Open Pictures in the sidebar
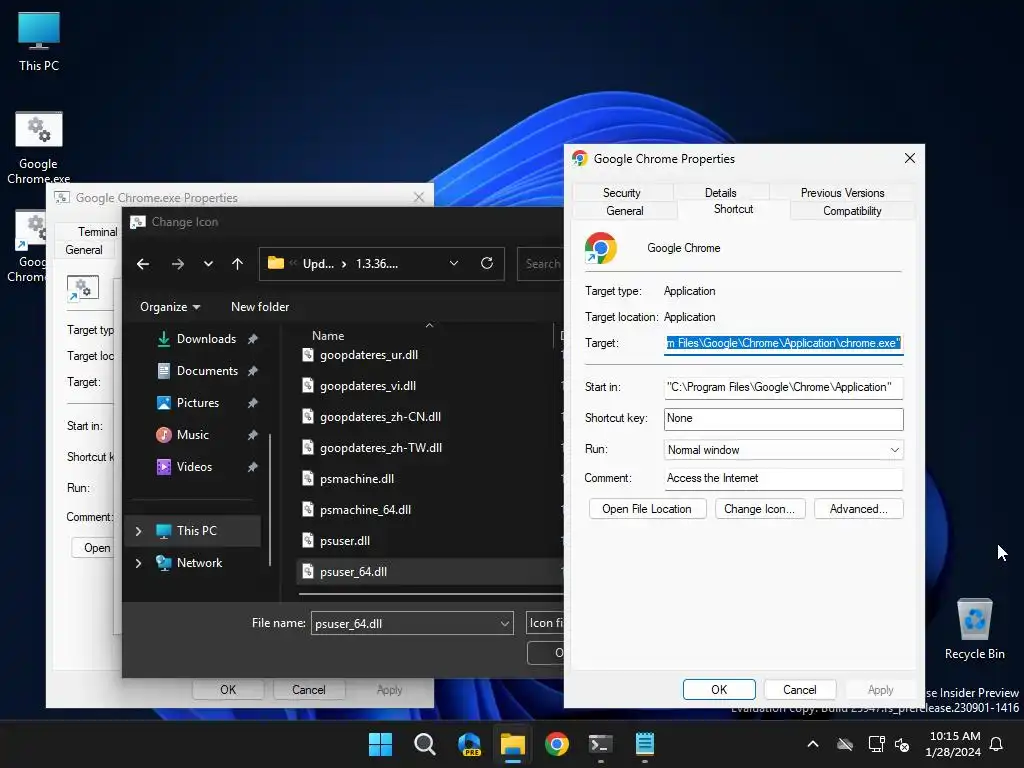The image size is (1024, 768). coord(197,403)
